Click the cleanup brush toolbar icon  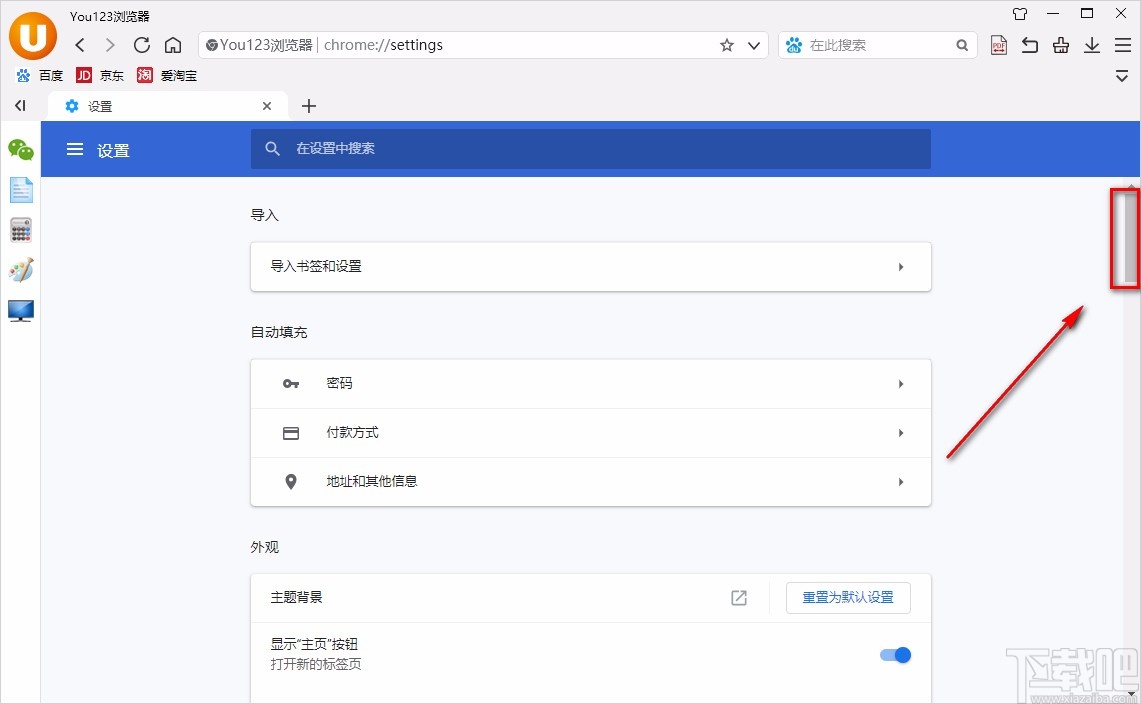[1060, 45]
